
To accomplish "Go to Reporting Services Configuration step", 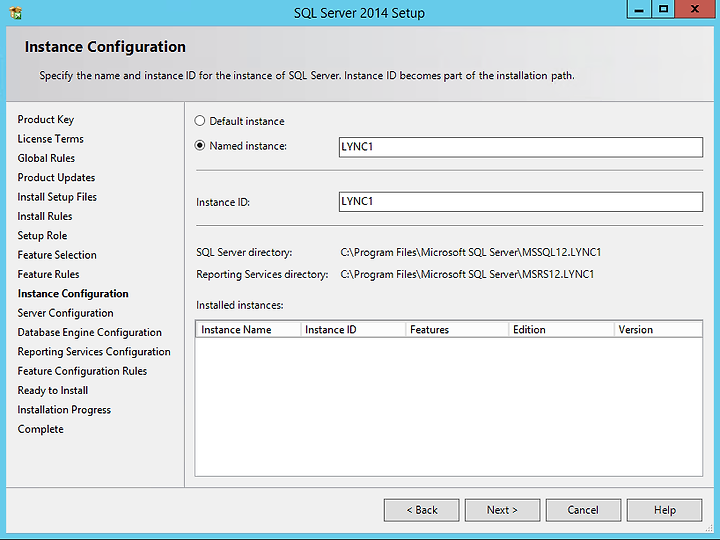I will [94, 351].
